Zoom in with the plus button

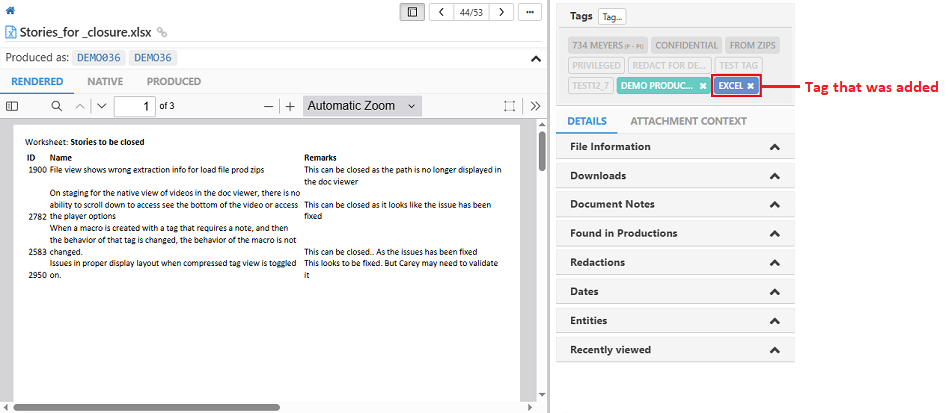290,107
